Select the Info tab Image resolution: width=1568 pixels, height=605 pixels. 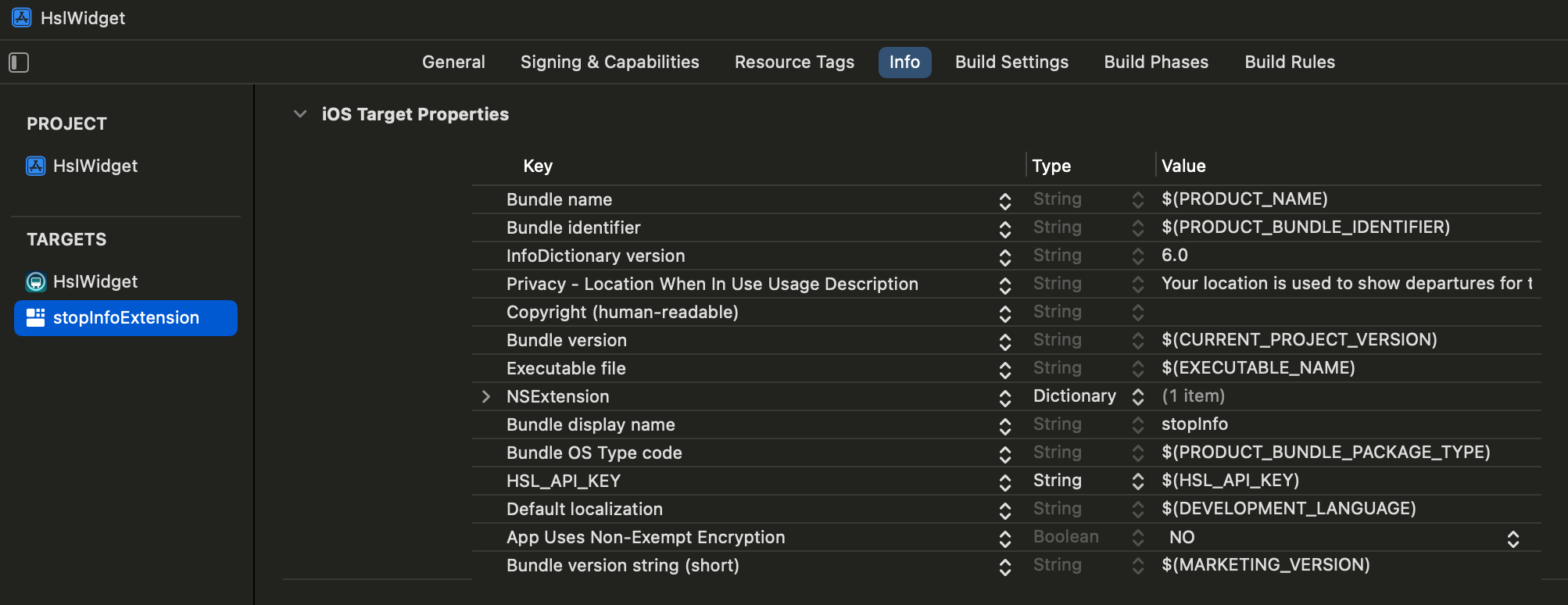[x=904, y=63]
